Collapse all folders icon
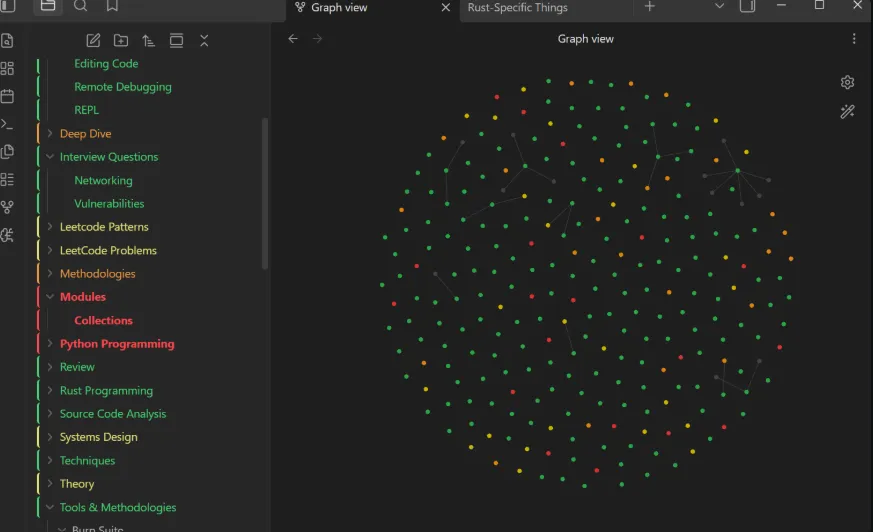Screen dimensions: 873x532 (204, 40)
